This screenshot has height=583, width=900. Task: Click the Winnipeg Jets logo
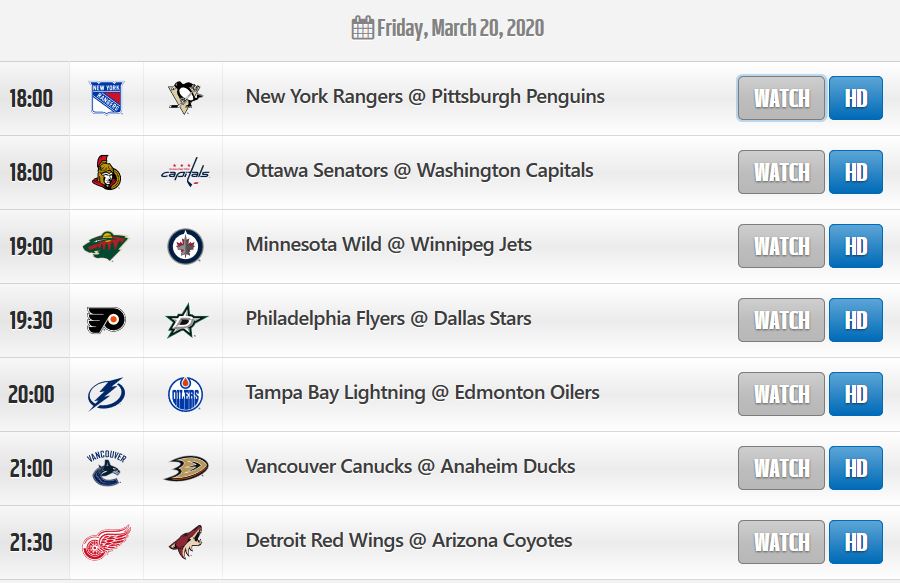click(185, 246)
